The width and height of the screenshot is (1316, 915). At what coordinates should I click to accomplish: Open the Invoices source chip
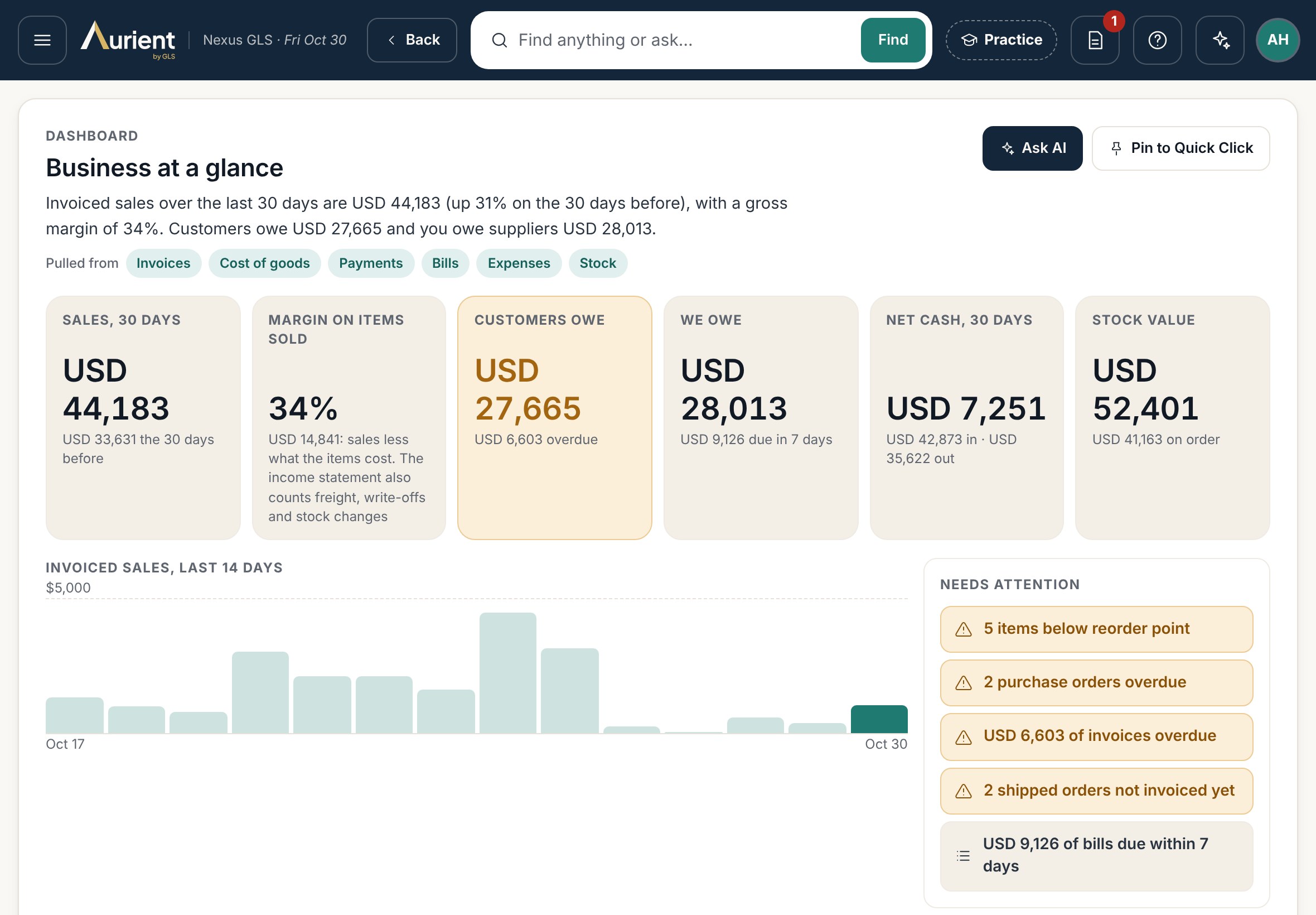pos(163,263)
